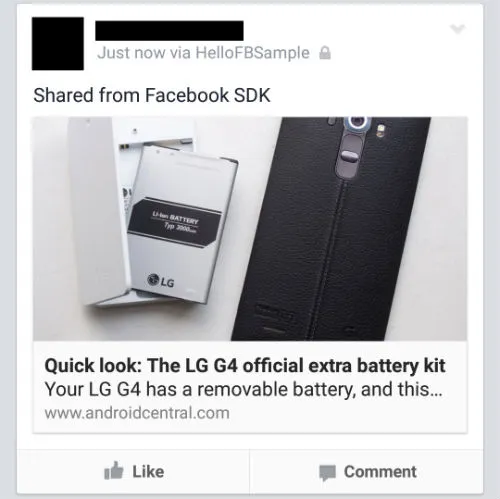This screenshot has height=499, width=500.
Task: Open the redacted poster name
Action: [x=169, y=31]
